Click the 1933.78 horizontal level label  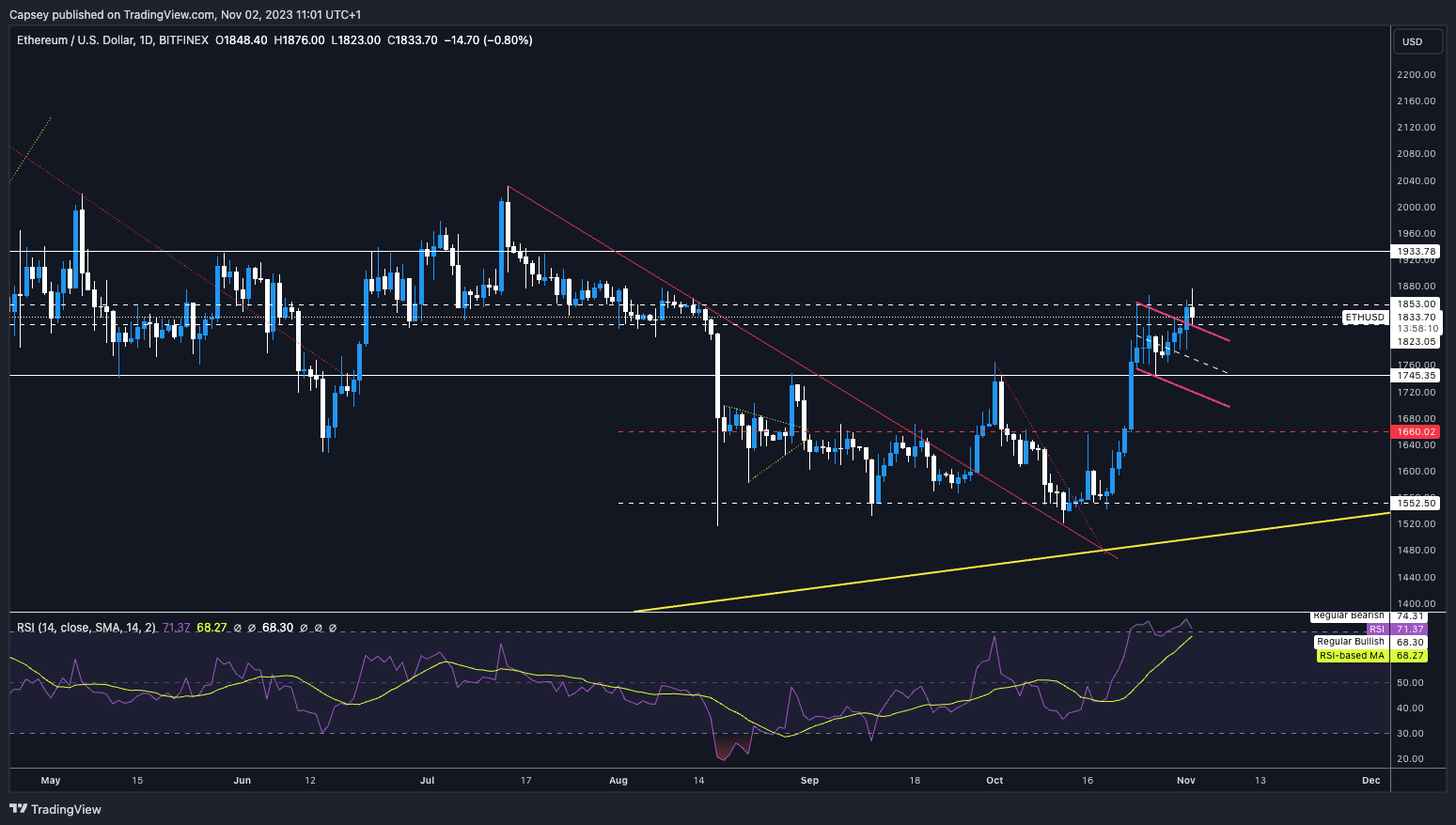coord(1415,251)
